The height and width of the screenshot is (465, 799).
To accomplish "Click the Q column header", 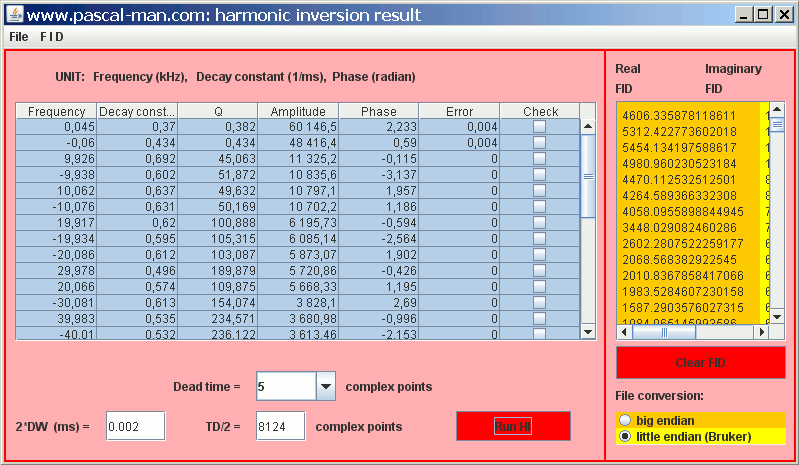I will pyautogui.click(x=217, y=111).
